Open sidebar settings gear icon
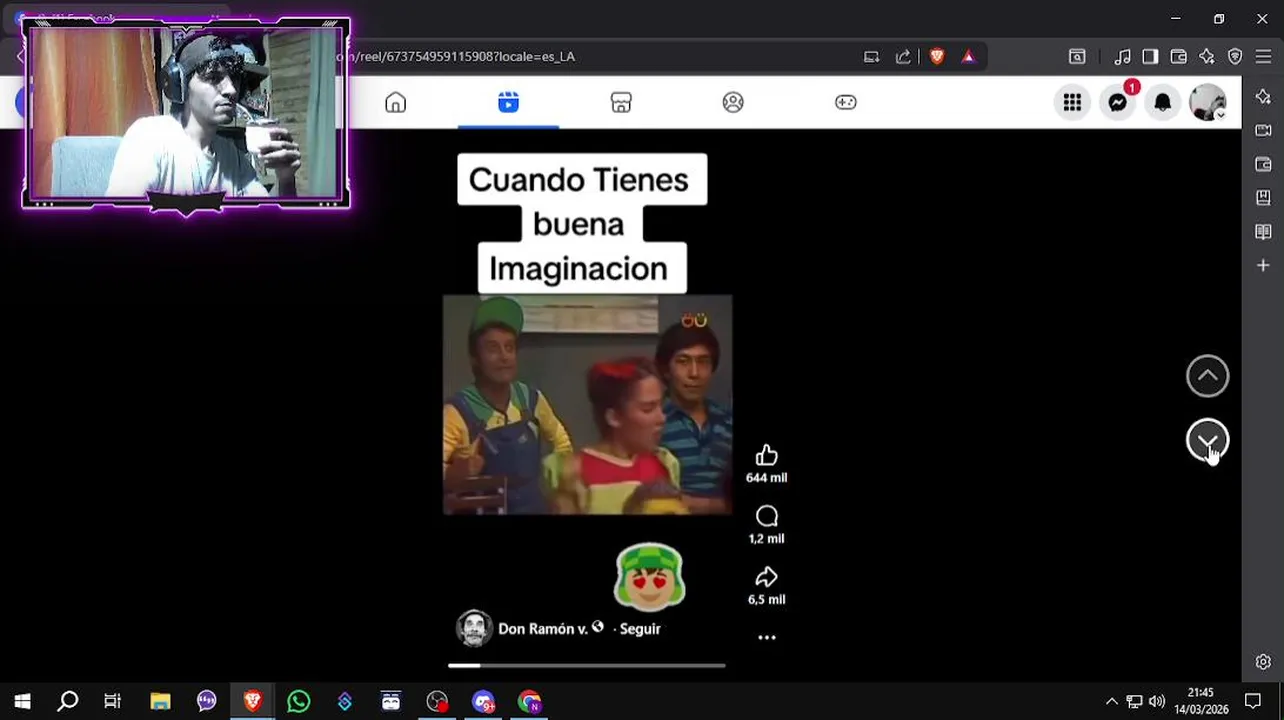 [x=1263, y=662]
